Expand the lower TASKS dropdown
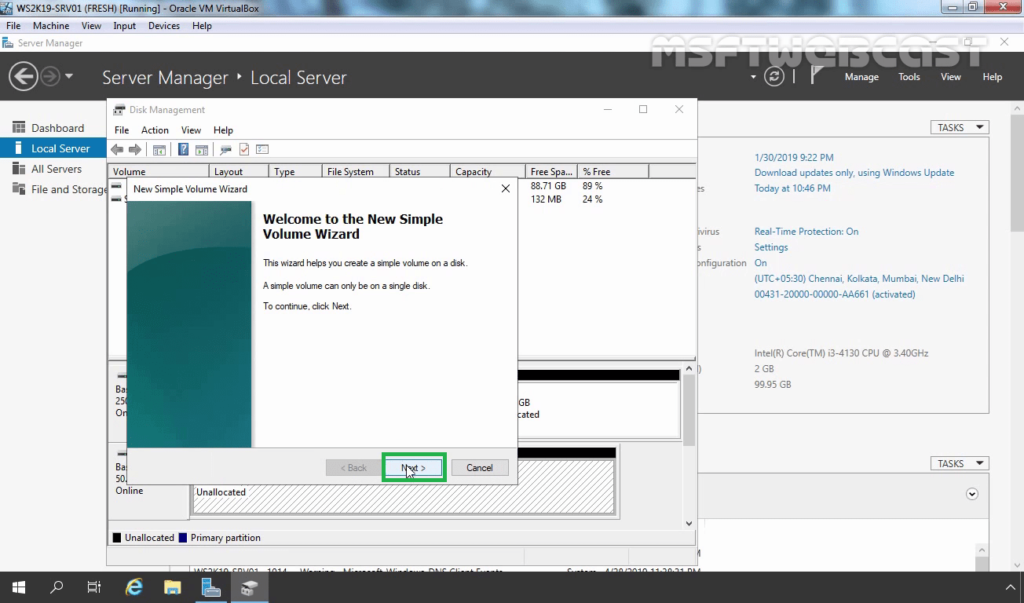Viewport: 1024px width, 603px height. point(959,463)
